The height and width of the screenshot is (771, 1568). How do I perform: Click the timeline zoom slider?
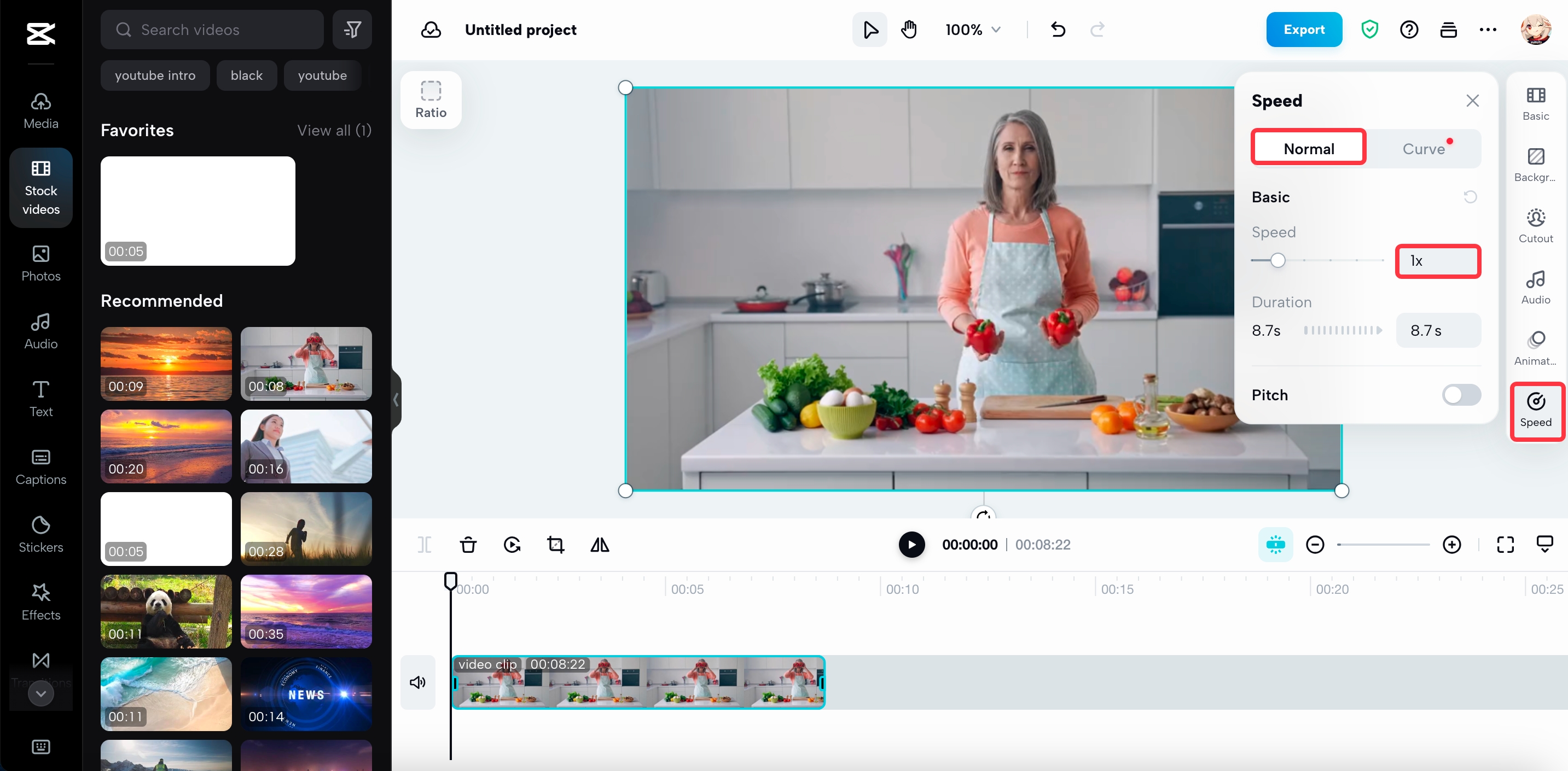pos(1383,544)
